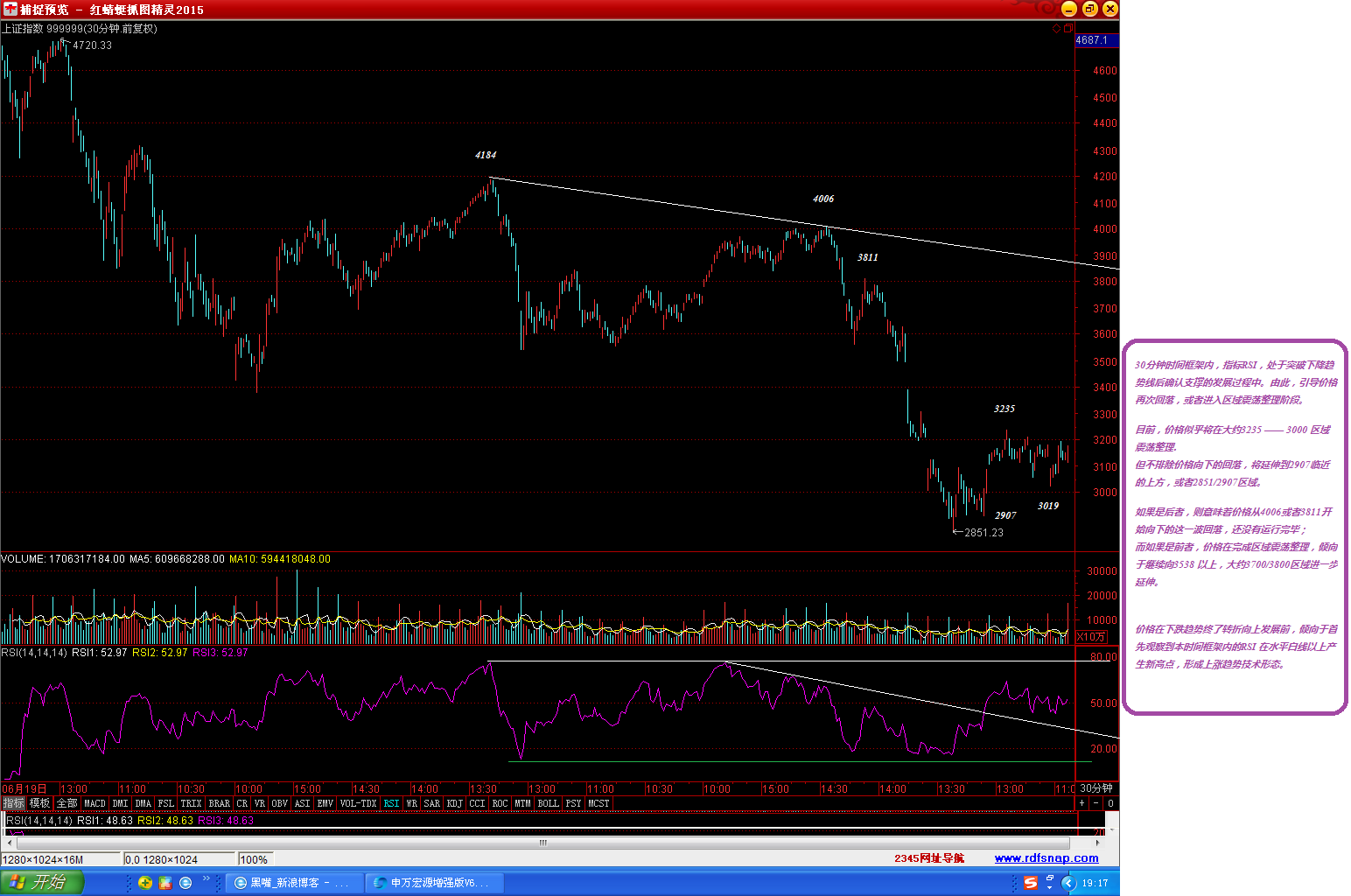Click the 06月19日 date label
Viewport: 1351px width, 896px height.
tap(24, 788)
